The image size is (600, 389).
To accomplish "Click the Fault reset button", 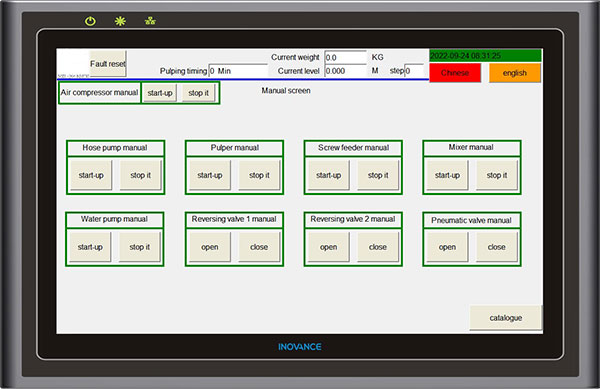I will tap(108, 63).
